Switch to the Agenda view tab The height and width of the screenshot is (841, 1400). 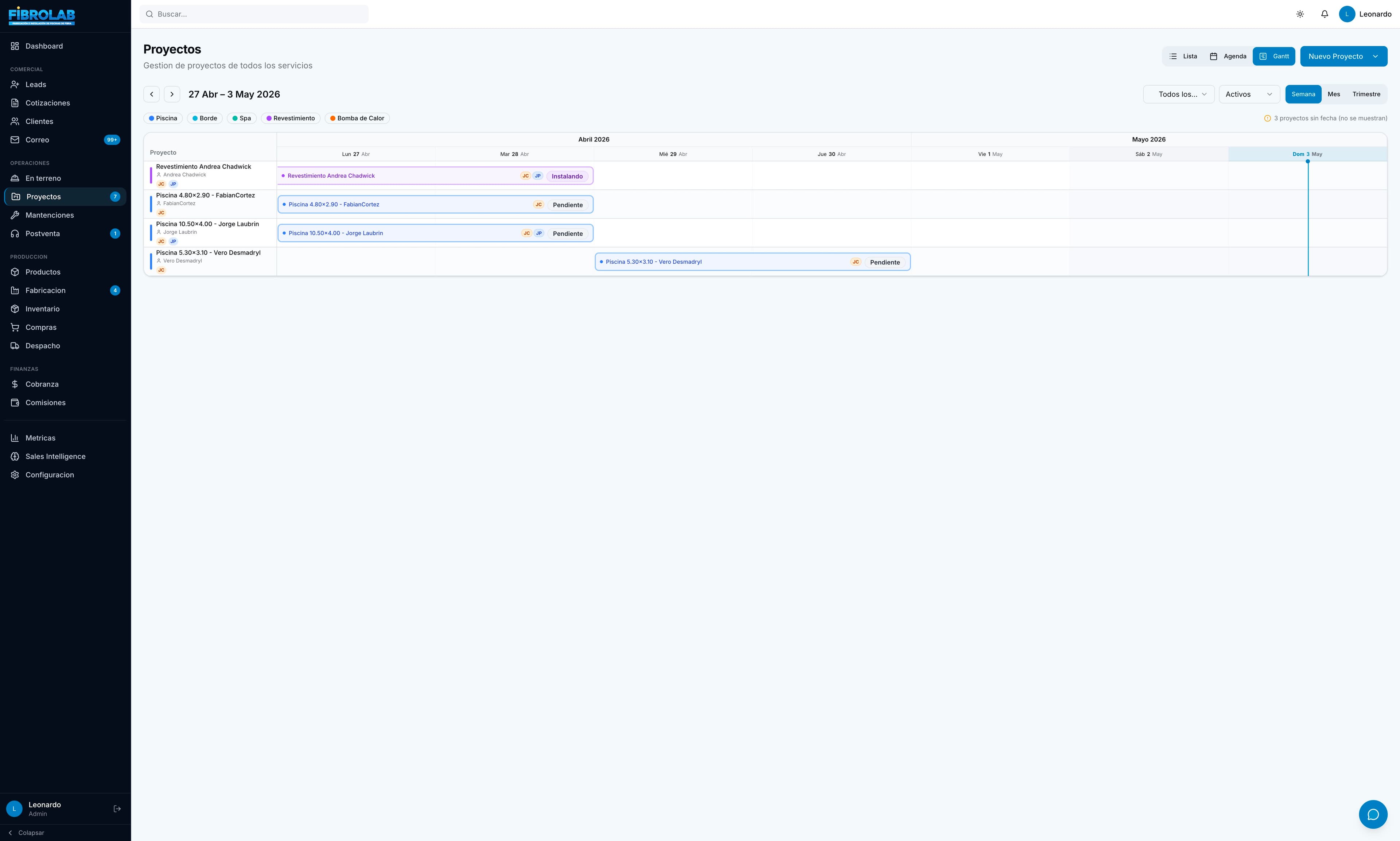pyautogui.click(x=1228, y=56)
